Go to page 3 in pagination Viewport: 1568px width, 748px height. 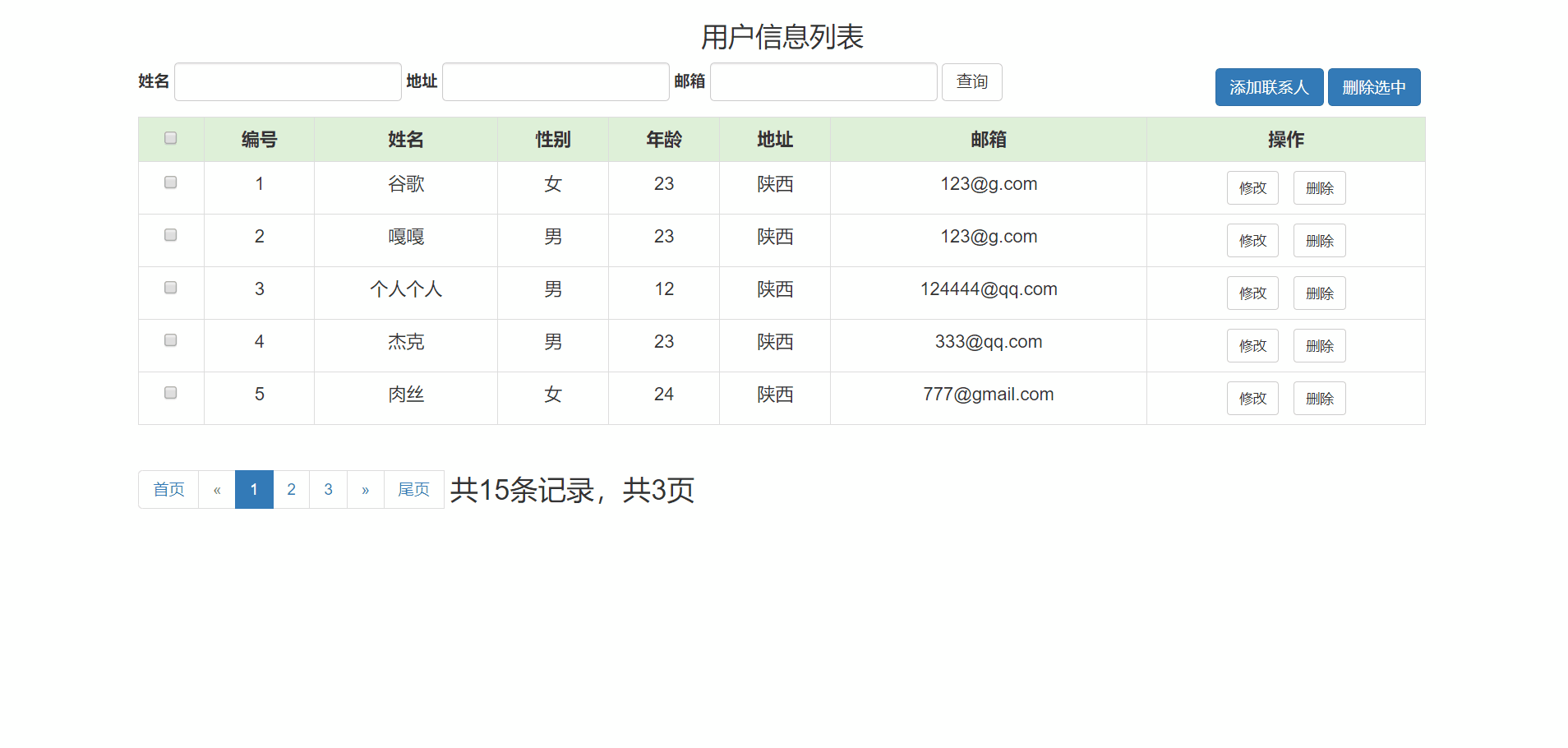328,489
